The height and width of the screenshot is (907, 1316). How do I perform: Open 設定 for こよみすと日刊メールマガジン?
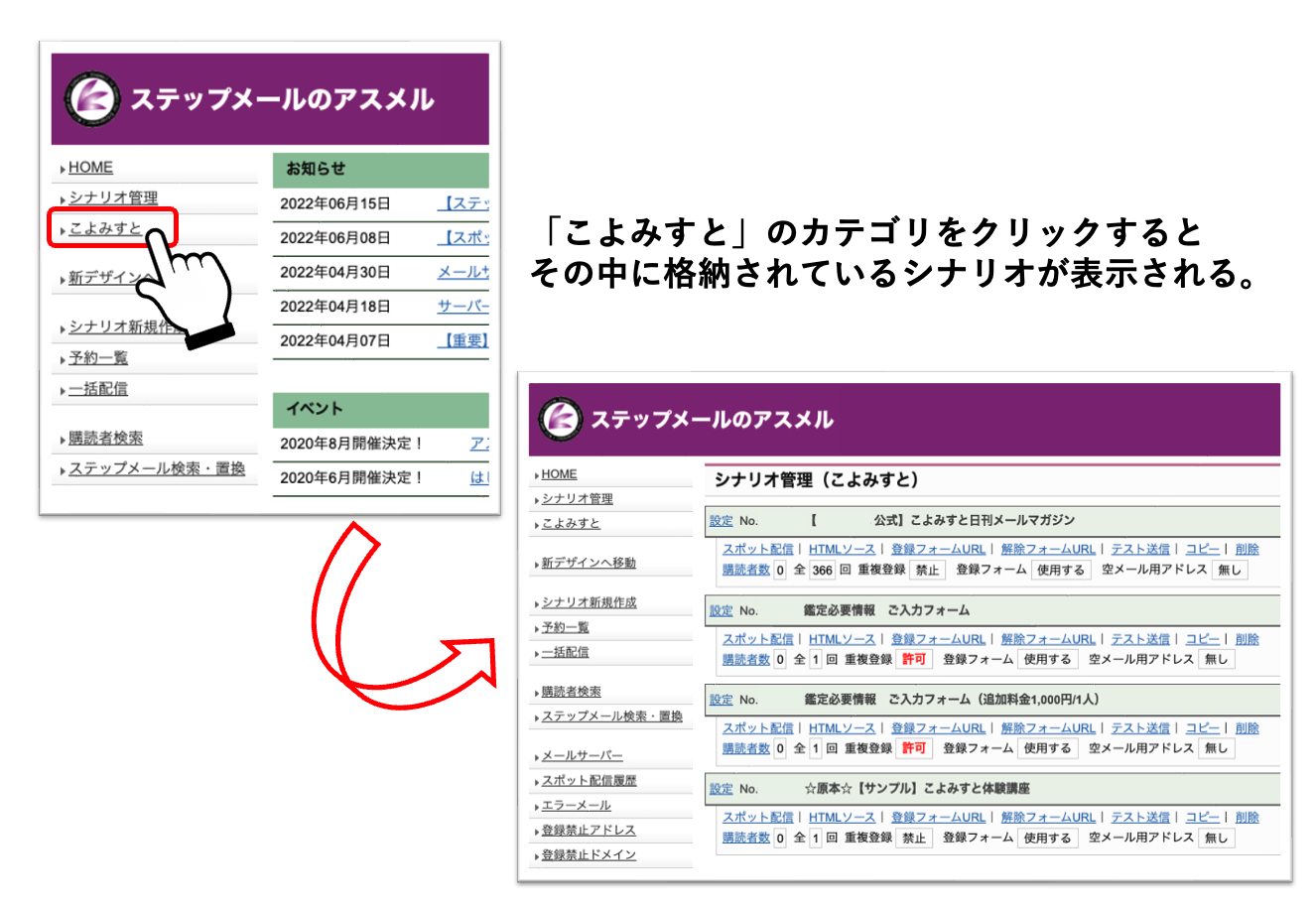(722, 521)
